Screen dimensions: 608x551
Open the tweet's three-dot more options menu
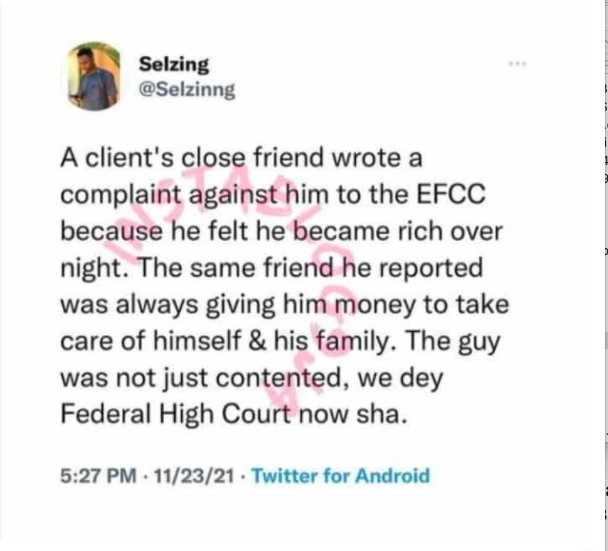517,64
